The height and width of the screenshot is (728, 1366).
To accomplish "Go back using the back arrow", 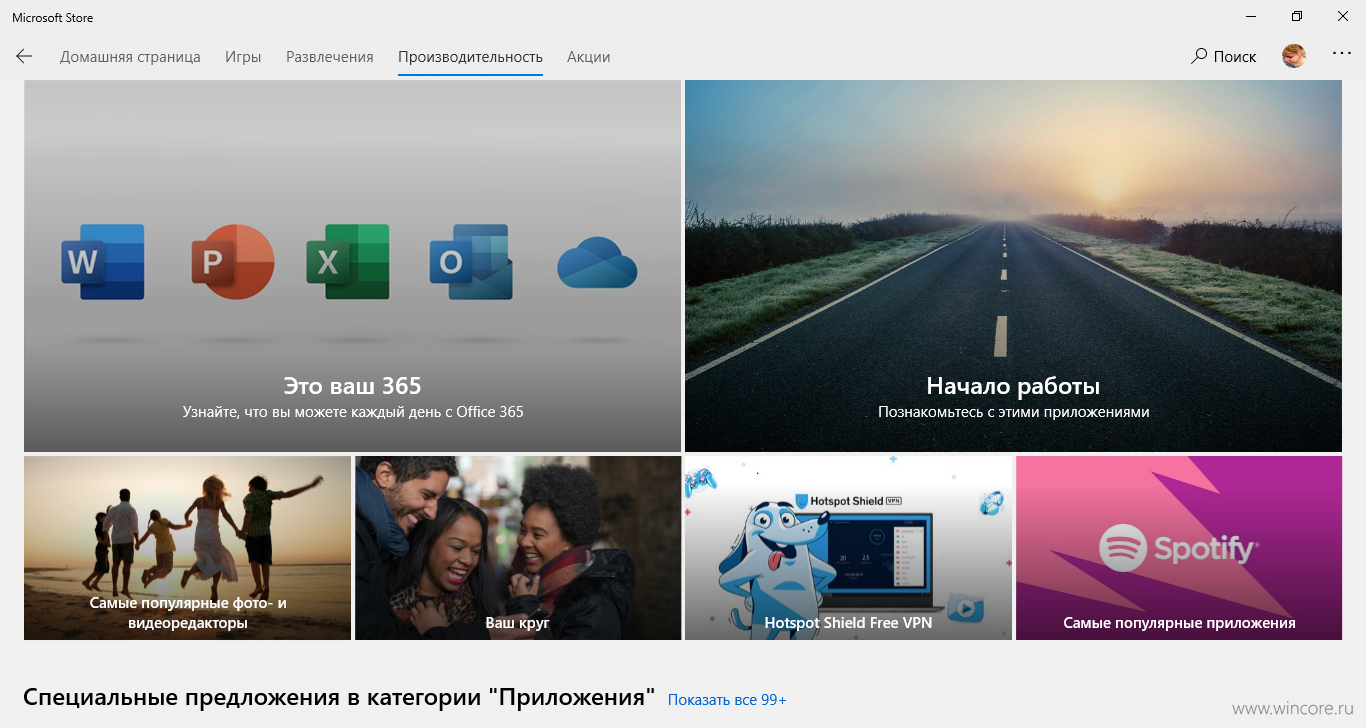I will 24,57.
